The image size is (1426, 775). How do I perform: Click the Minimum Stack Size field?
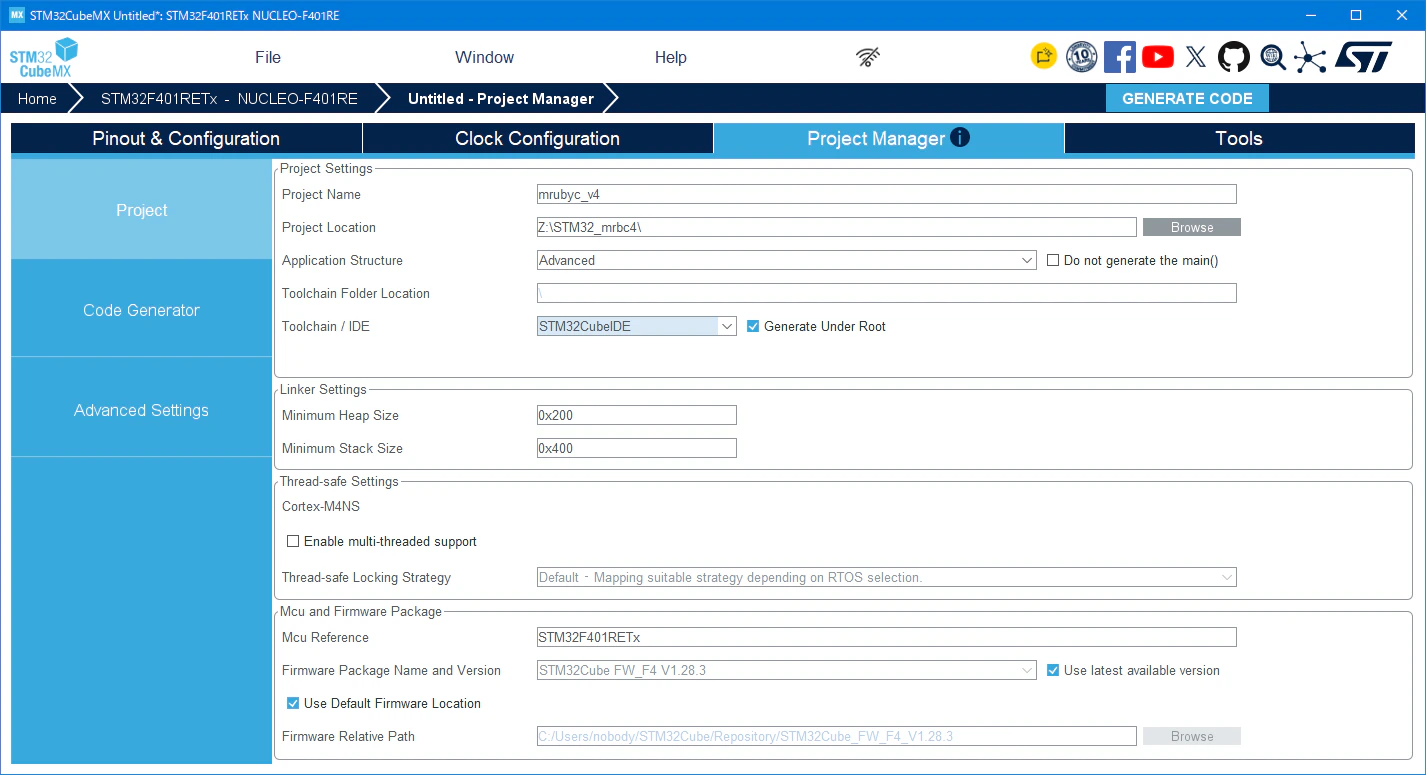tap(637, 448)
